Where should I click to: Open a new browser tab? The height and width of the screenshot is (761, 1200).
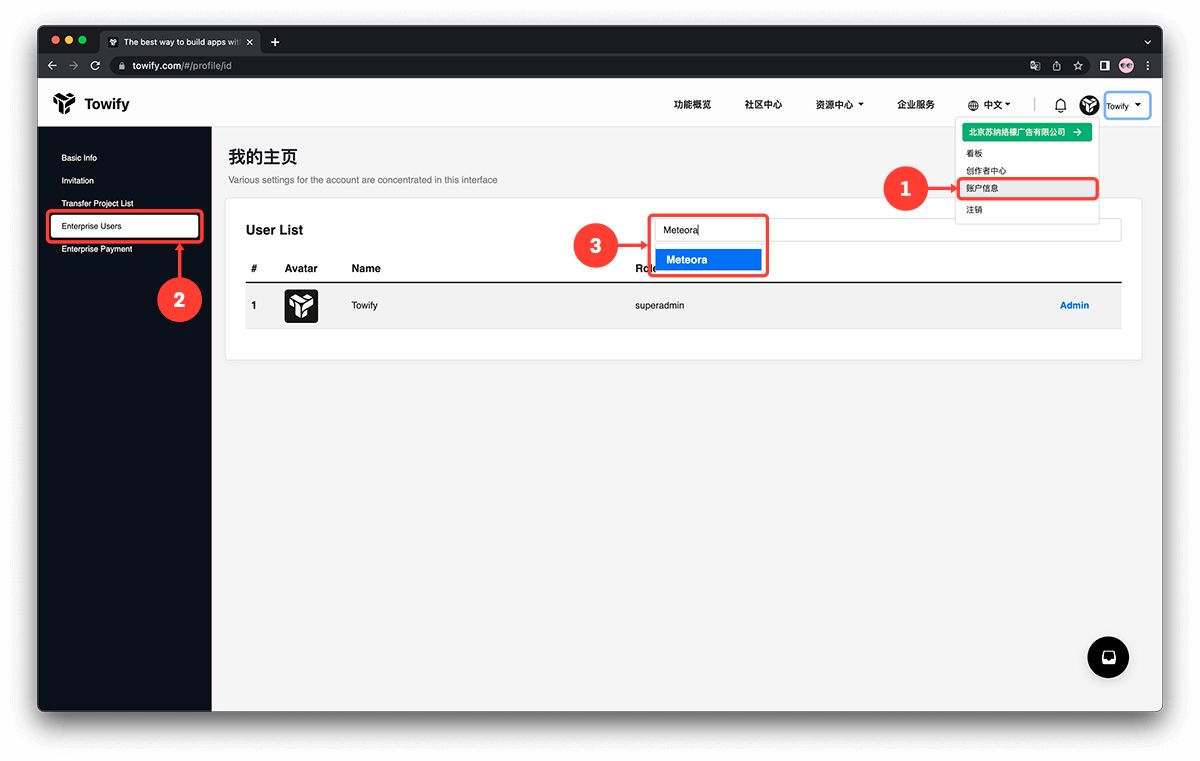tap(275, 42)
